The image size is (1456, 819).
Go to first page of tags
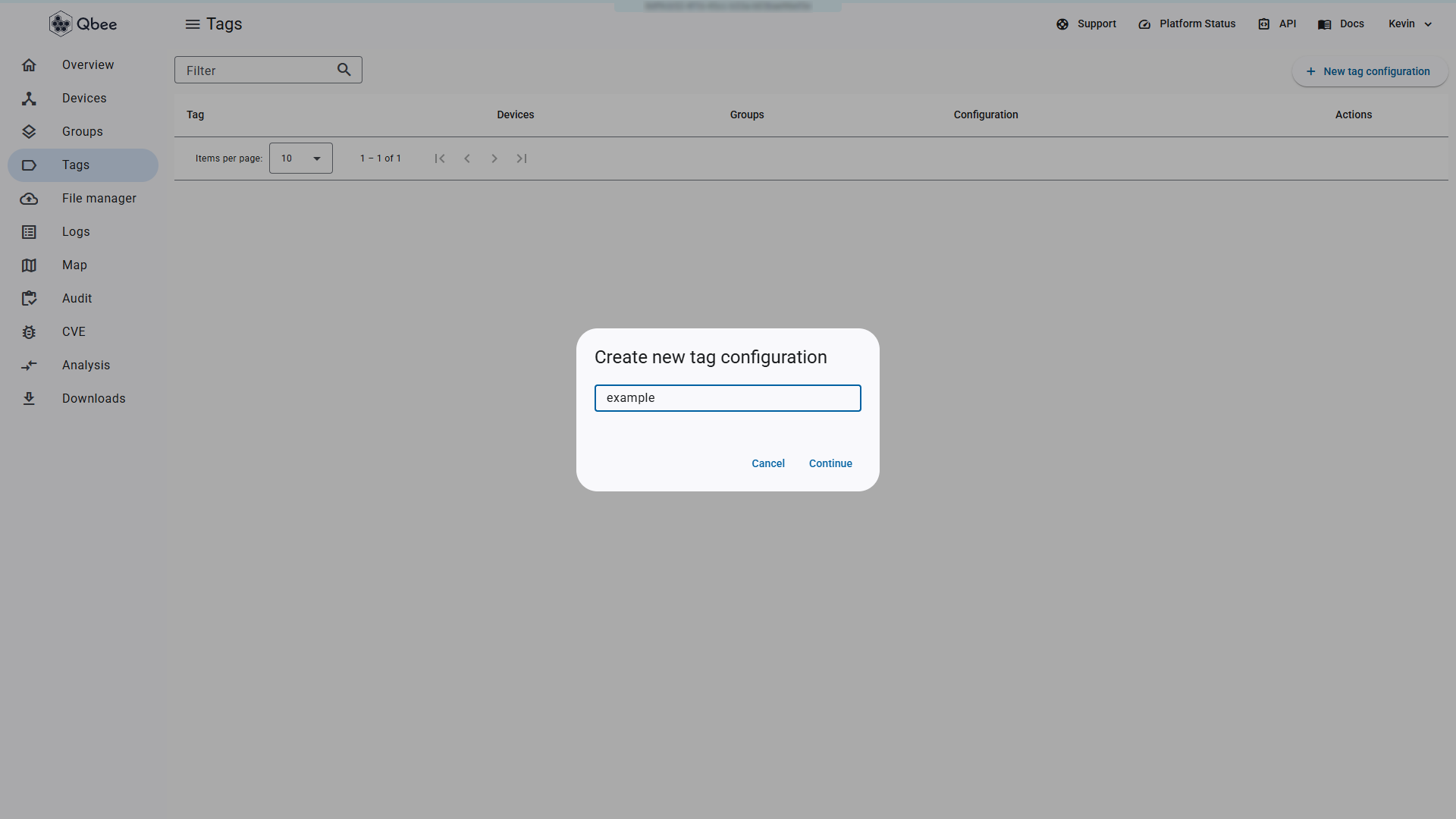[440, 158]
